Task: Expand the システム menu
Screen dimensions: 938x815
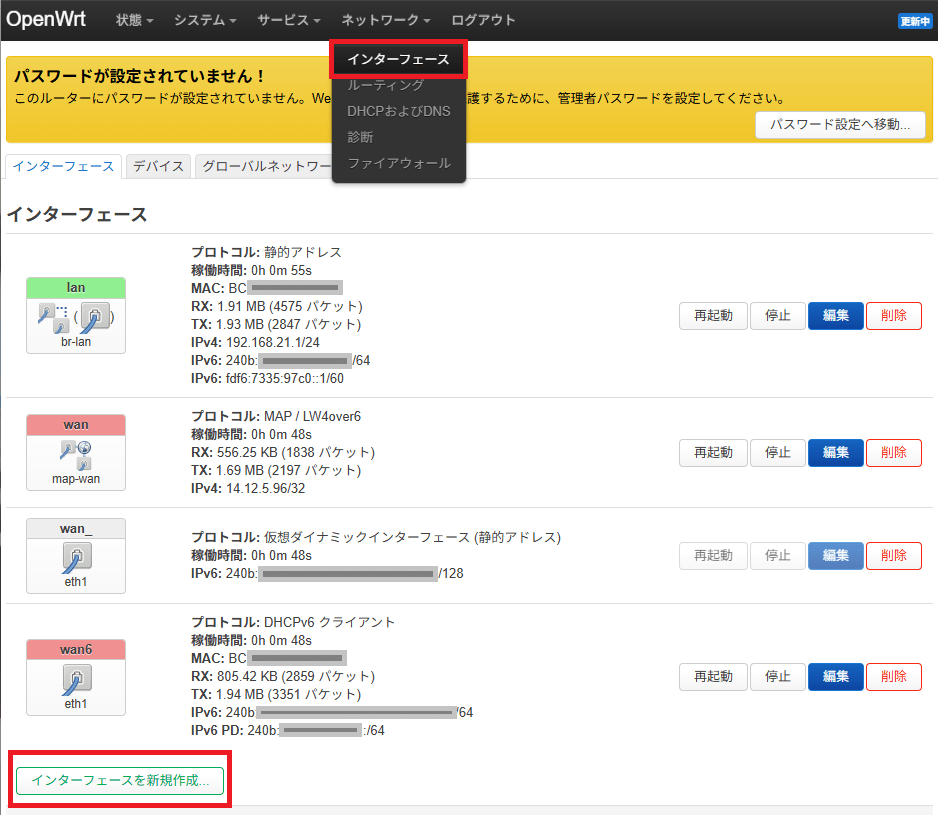Action: click(x=204, y=19)
